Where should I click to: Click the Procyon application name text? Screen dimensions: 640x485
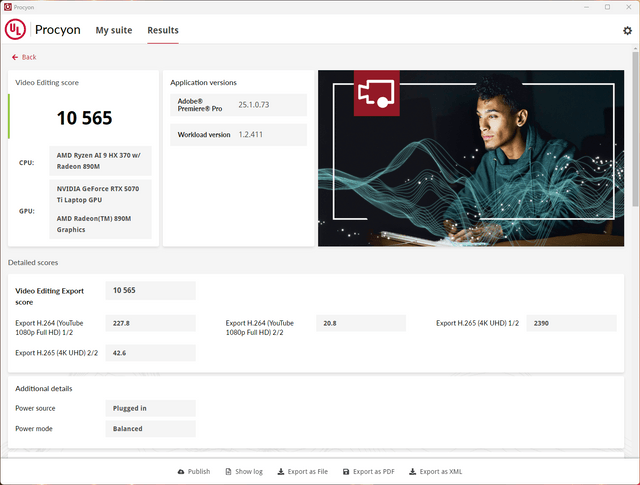(58, 30)
